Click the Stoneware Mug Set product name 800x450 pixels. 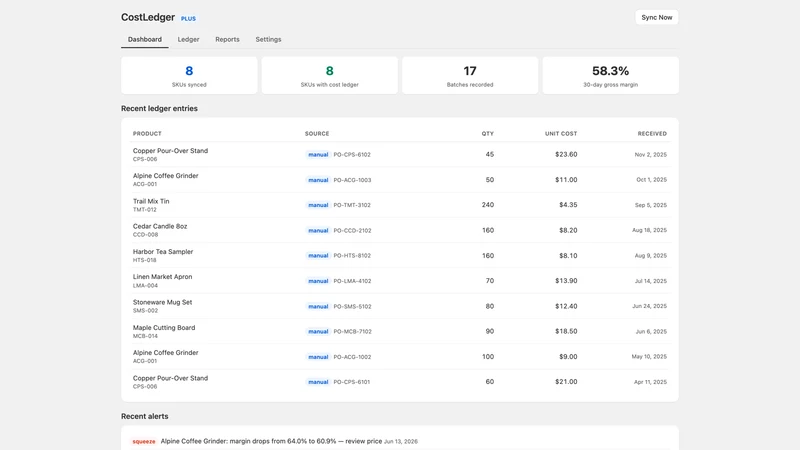162,303
